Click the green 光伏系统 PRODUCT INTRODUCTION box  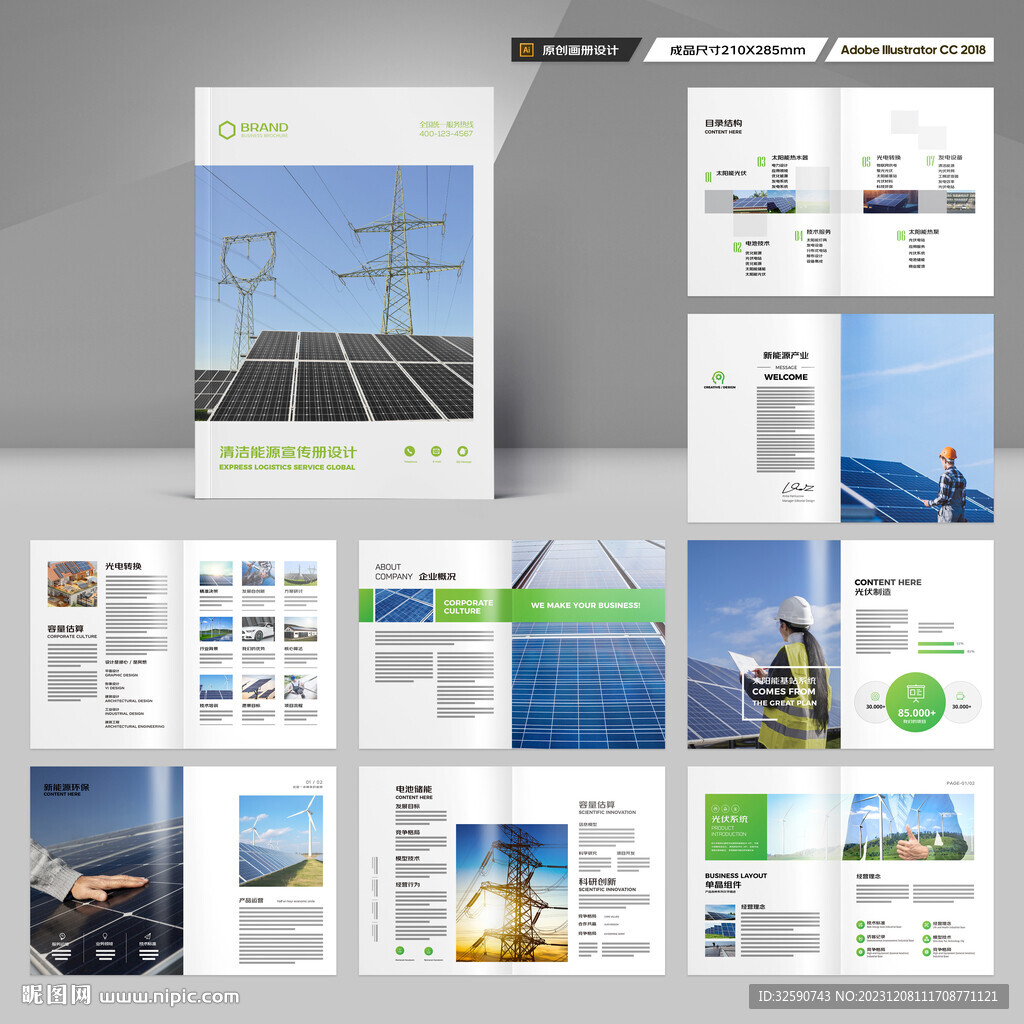click(x=735, y=827)
